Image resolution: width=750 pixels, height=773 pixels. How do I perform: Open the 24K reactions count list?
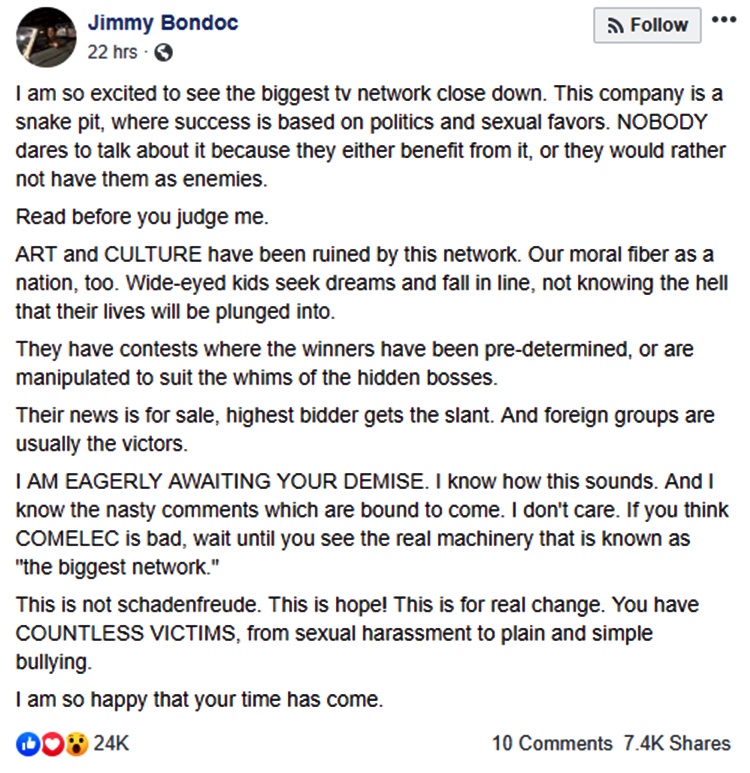[x=111, y=743]
